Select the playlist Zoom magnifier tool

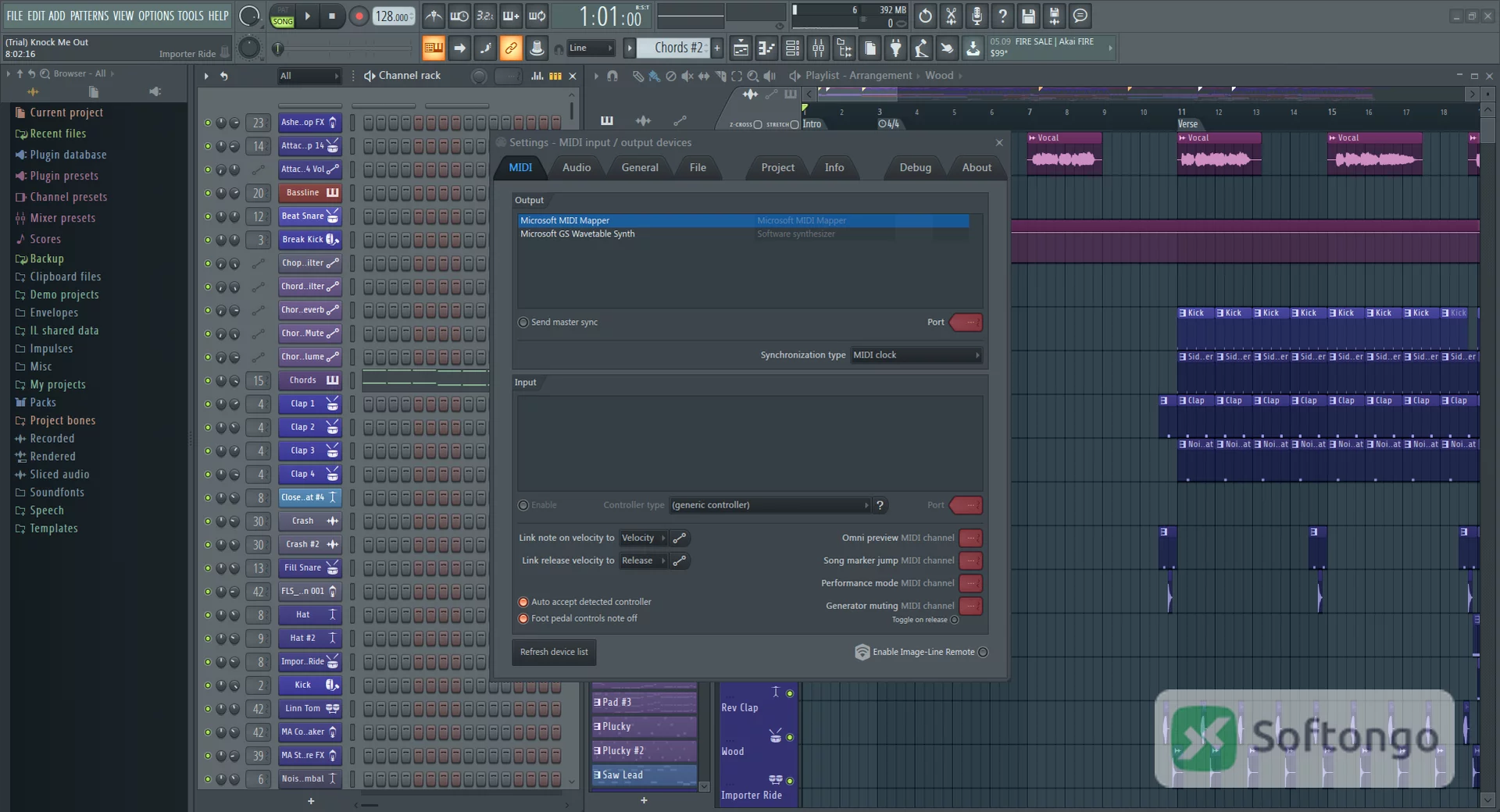pyautogui.click(x=753, y=76)
